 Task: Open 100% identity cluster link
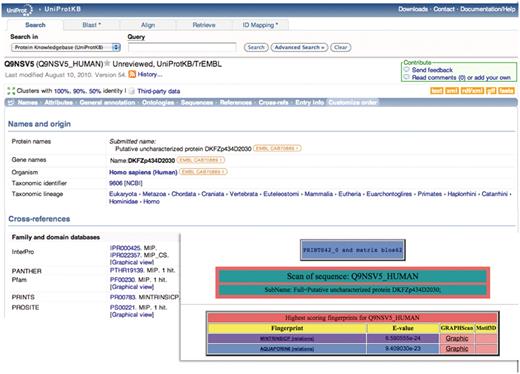click(62, 91)
